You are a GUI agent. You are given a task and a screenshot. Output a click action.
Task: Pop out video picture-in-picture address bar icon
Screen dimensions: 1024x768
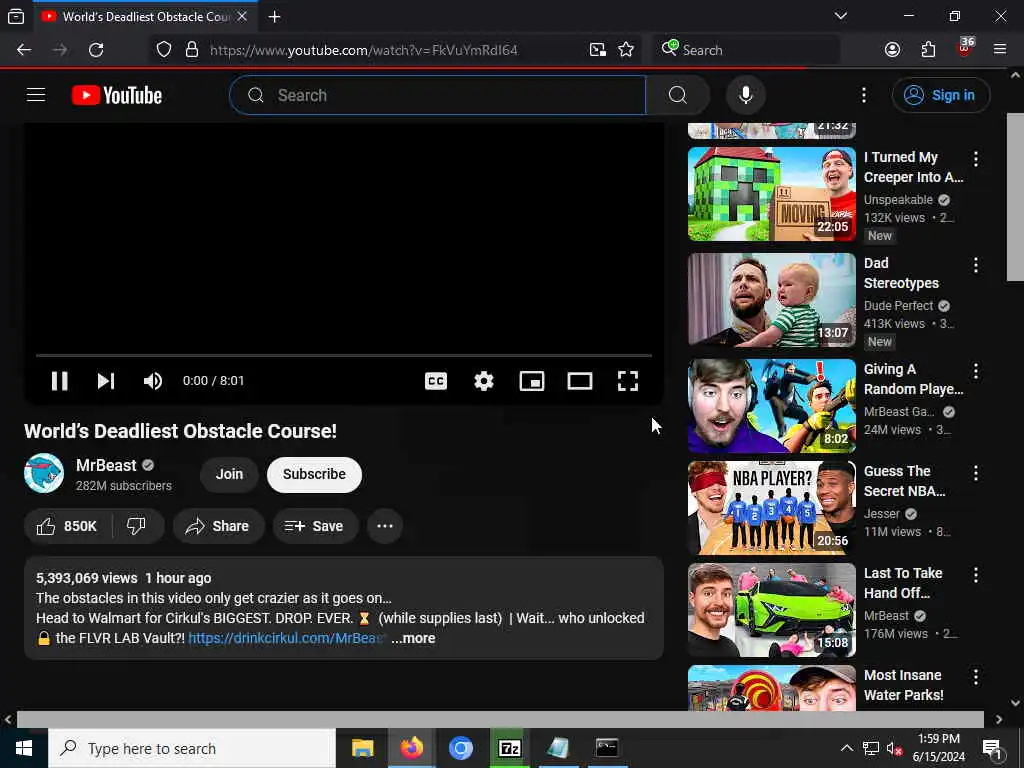598,50
